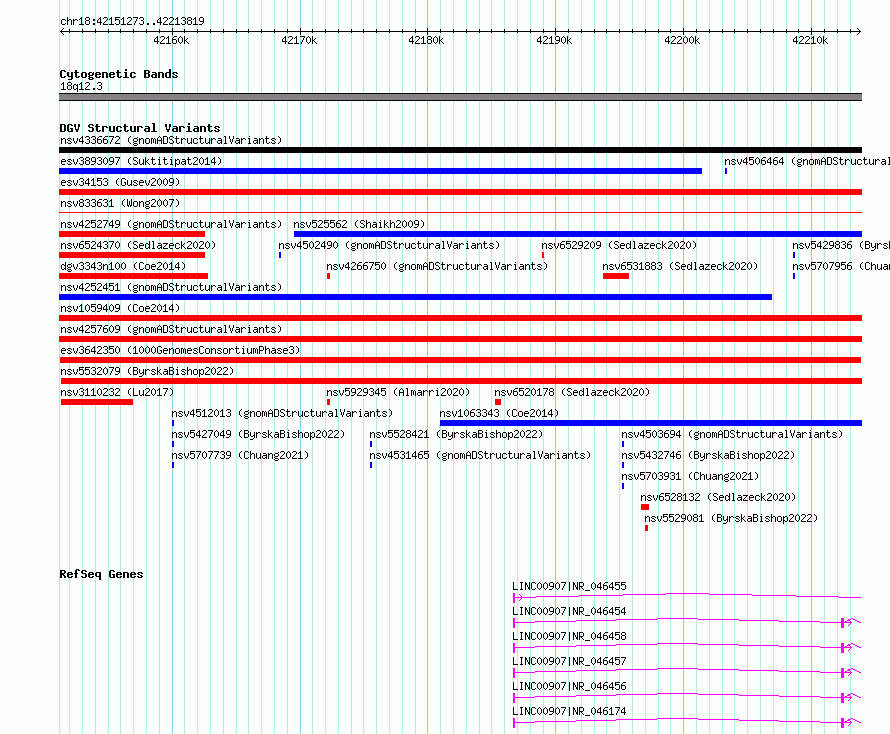Select the red nsv6531883 variant bar
Screen dimensions: 890x734
(616, 276)
